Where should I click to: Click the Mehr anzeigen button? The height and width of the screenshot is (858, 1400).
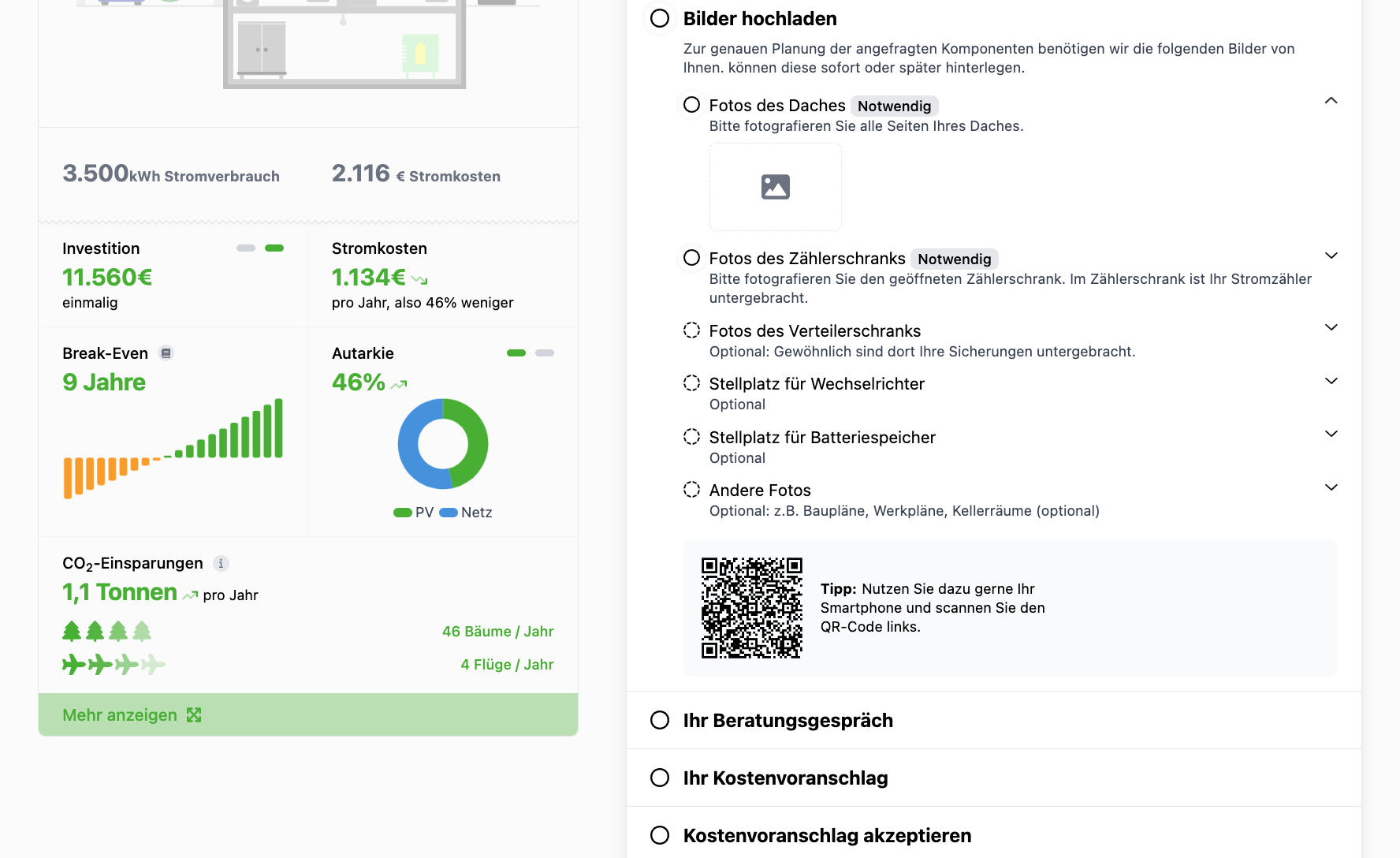tap(120, 715)
